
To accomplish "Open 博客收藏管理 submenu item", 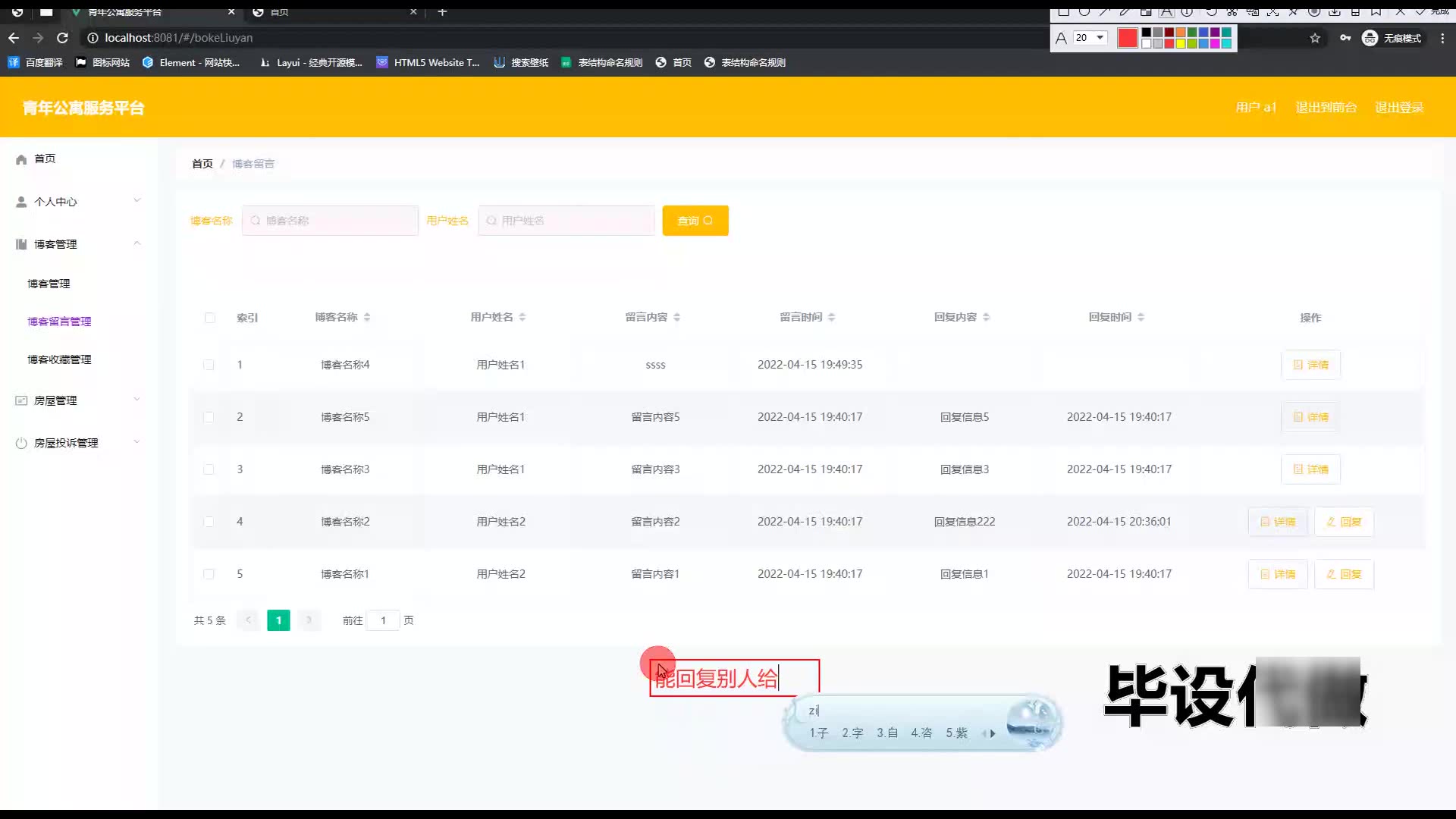I will click(x=59, y=359).
